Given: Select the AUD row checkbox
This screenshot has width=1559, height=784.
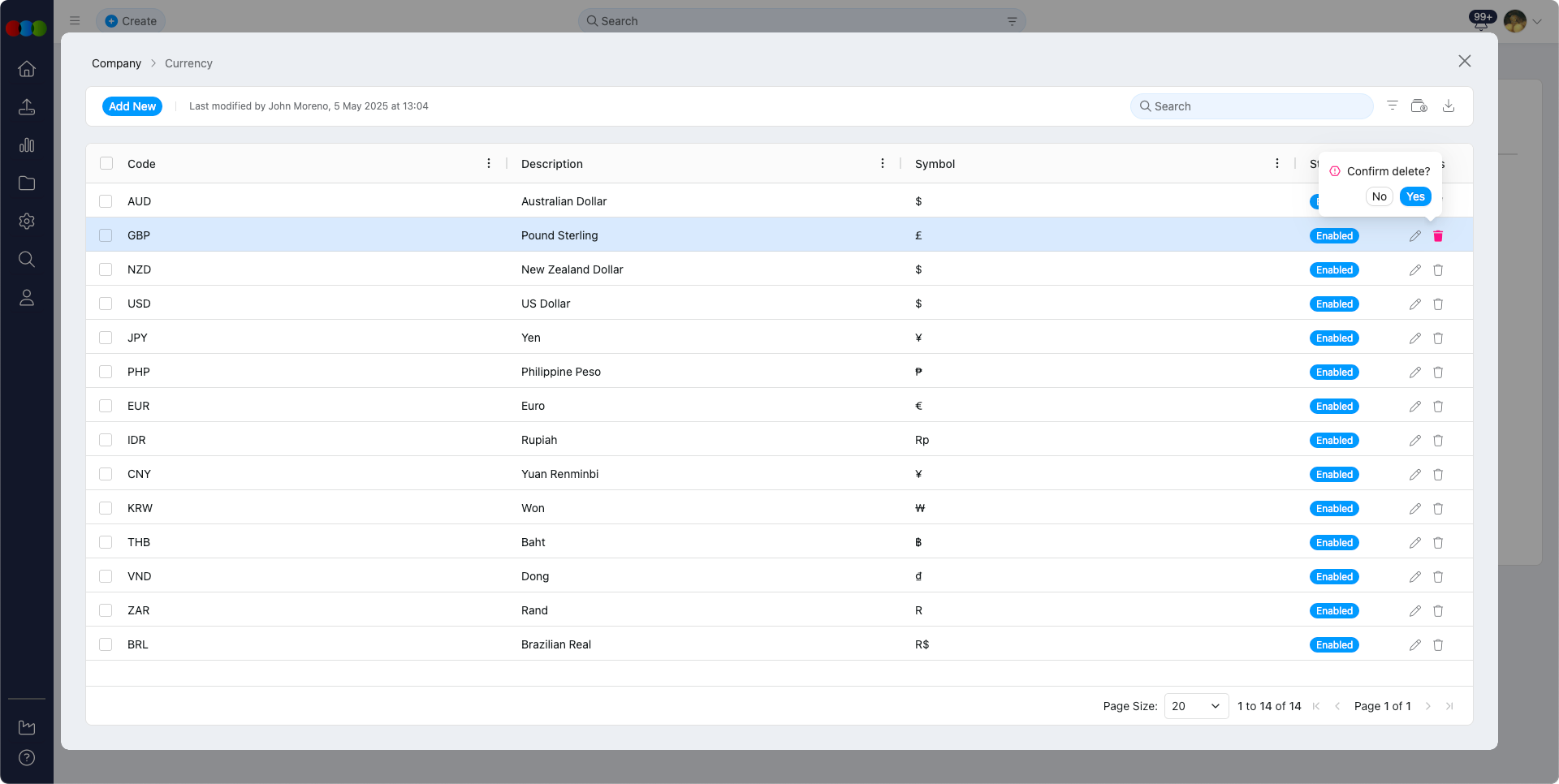Looking at the screenshot, I should 106,201.
